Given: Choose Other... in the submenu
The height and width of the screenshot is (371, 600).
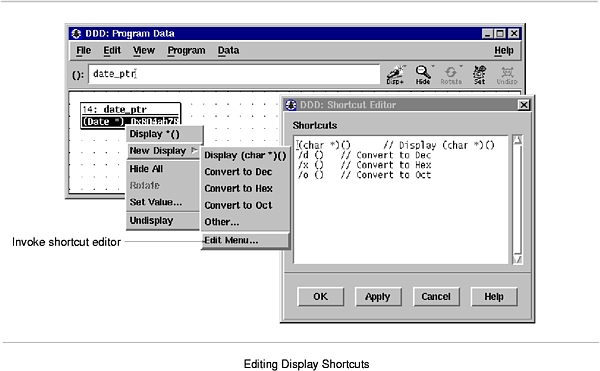Looking at the screenshot, I should (x=245, y=222).
